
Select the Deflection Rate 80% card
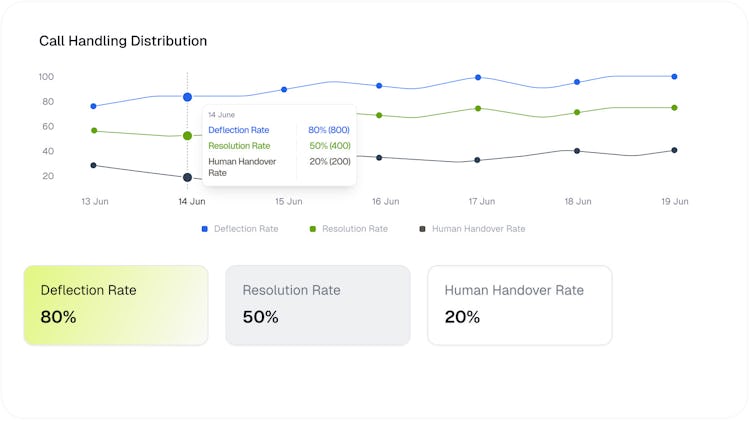[116, 305]
